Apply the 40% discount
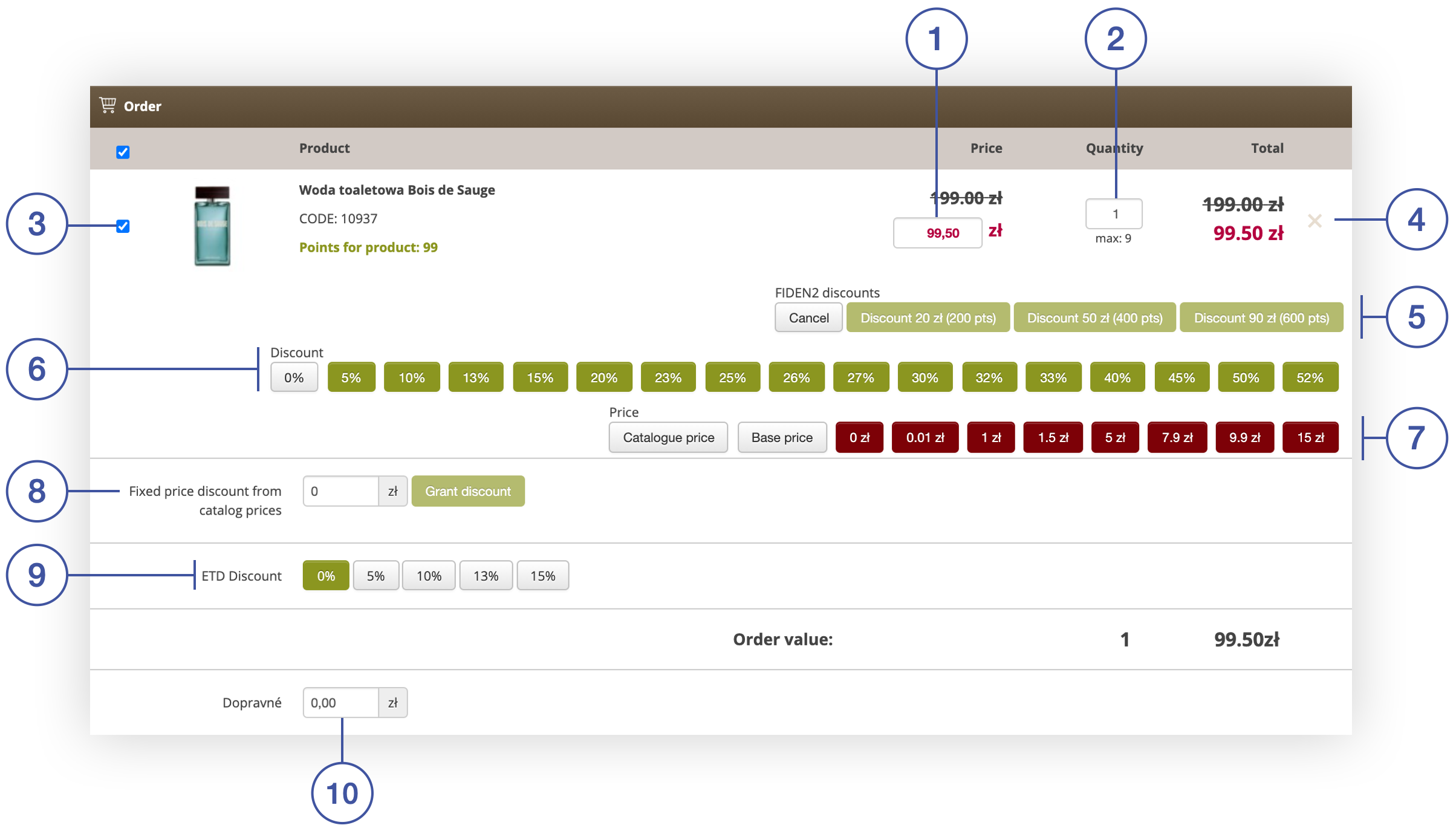The image size is (1456, 831). coord(1117,377)
